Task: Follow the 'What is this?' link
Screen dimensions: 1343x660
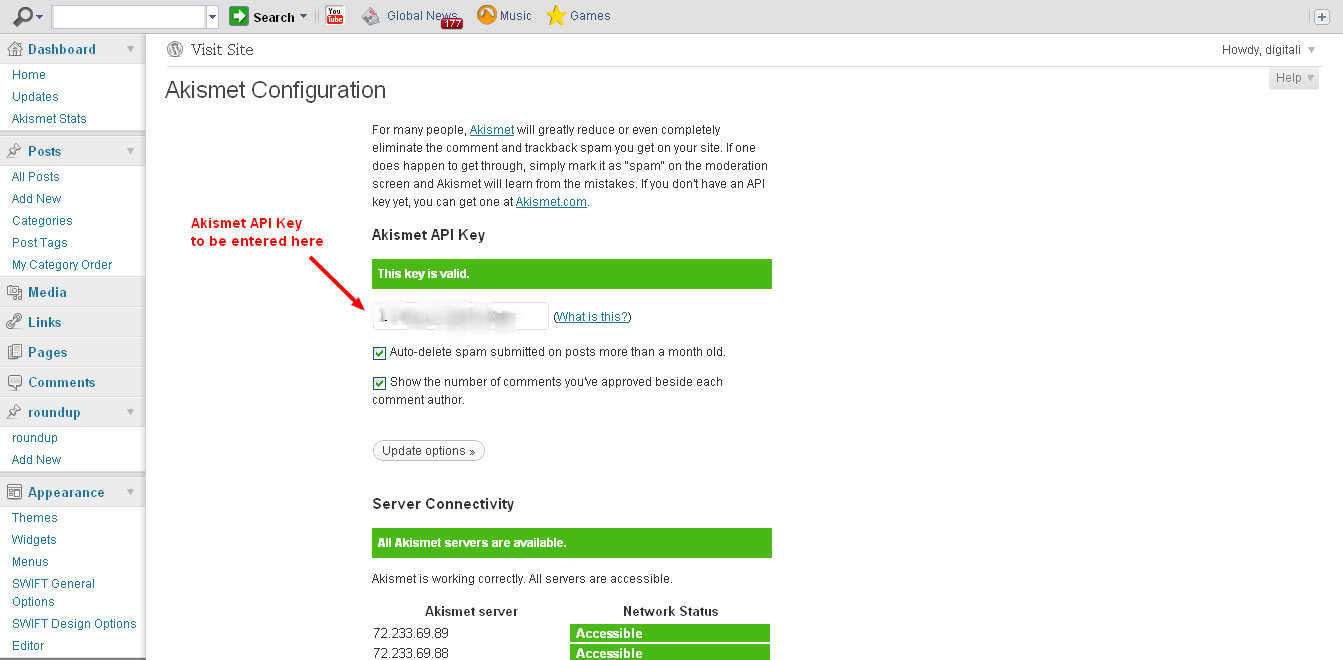Action: coord(592,317)
